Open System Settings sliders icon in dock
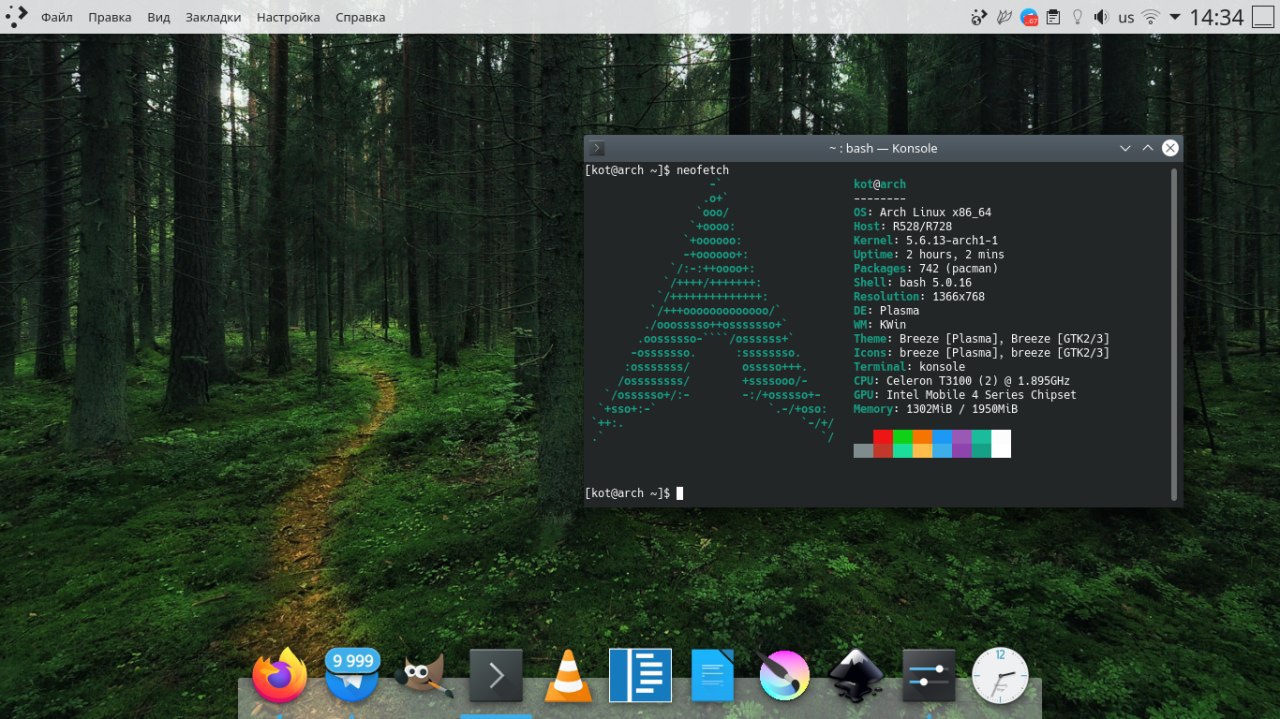 pyautogui.click(x=929, y=676)
